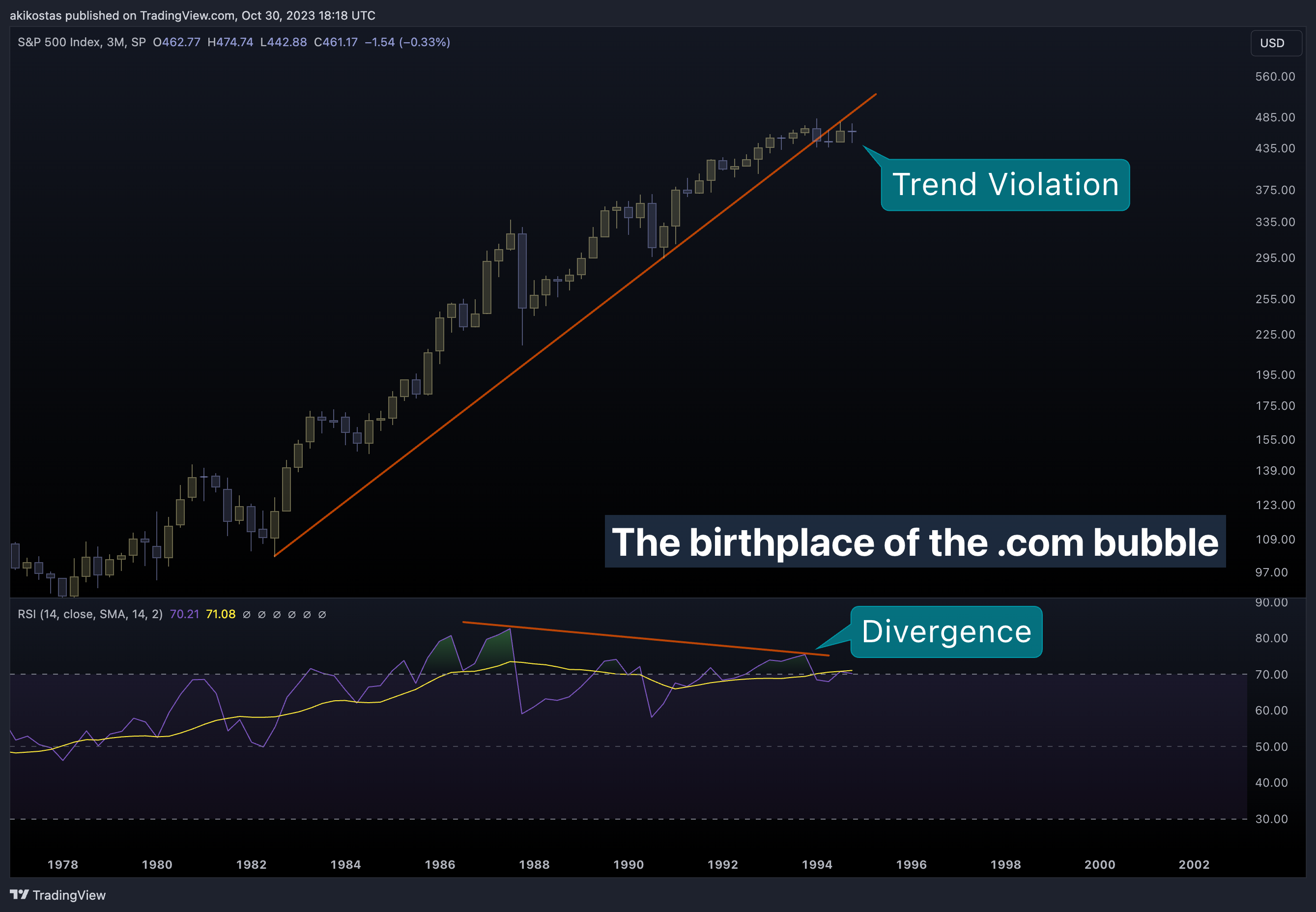1316x912 pixels.
Task: Click the 97.00 price axis label
Action: point(1271,572)
